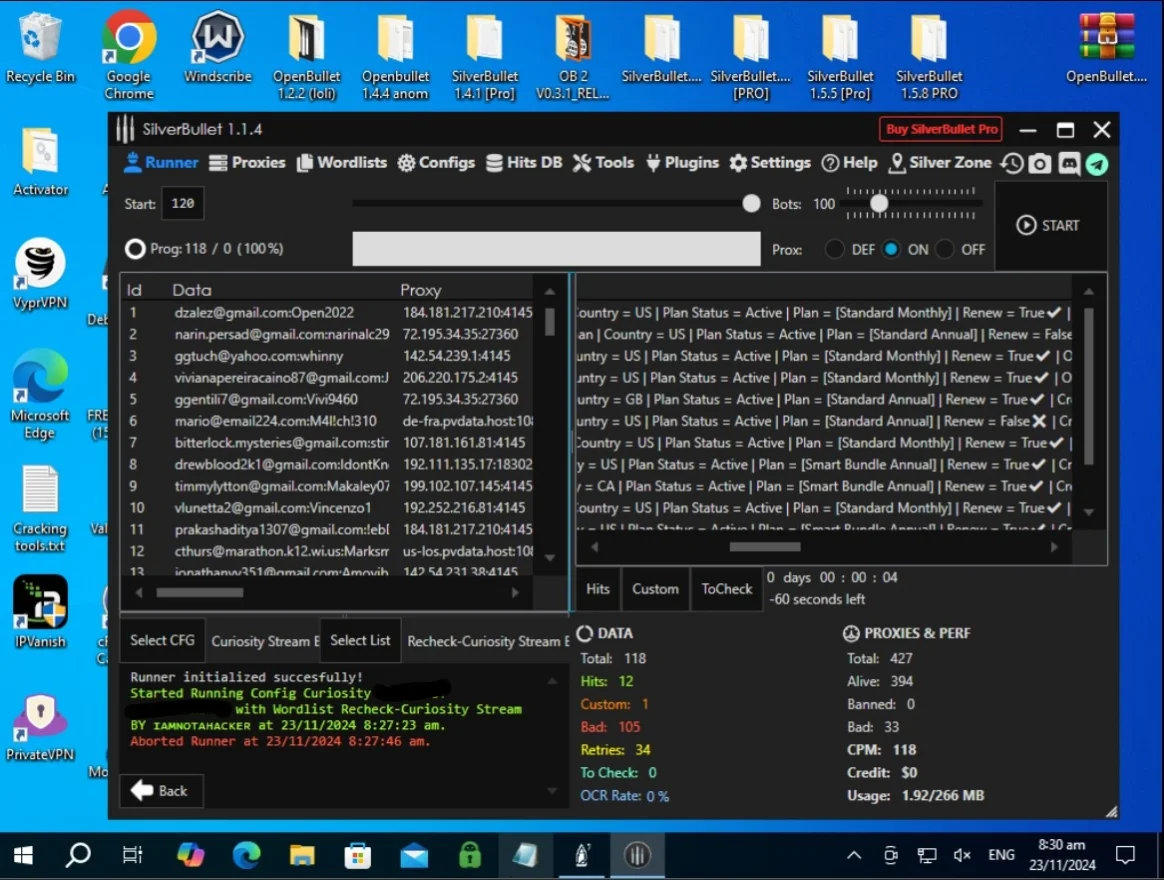Viewport: 1164px width, 880px height.
Task: Open the history clock icon
Action: pyautogui.click(x=1012, y=163)
